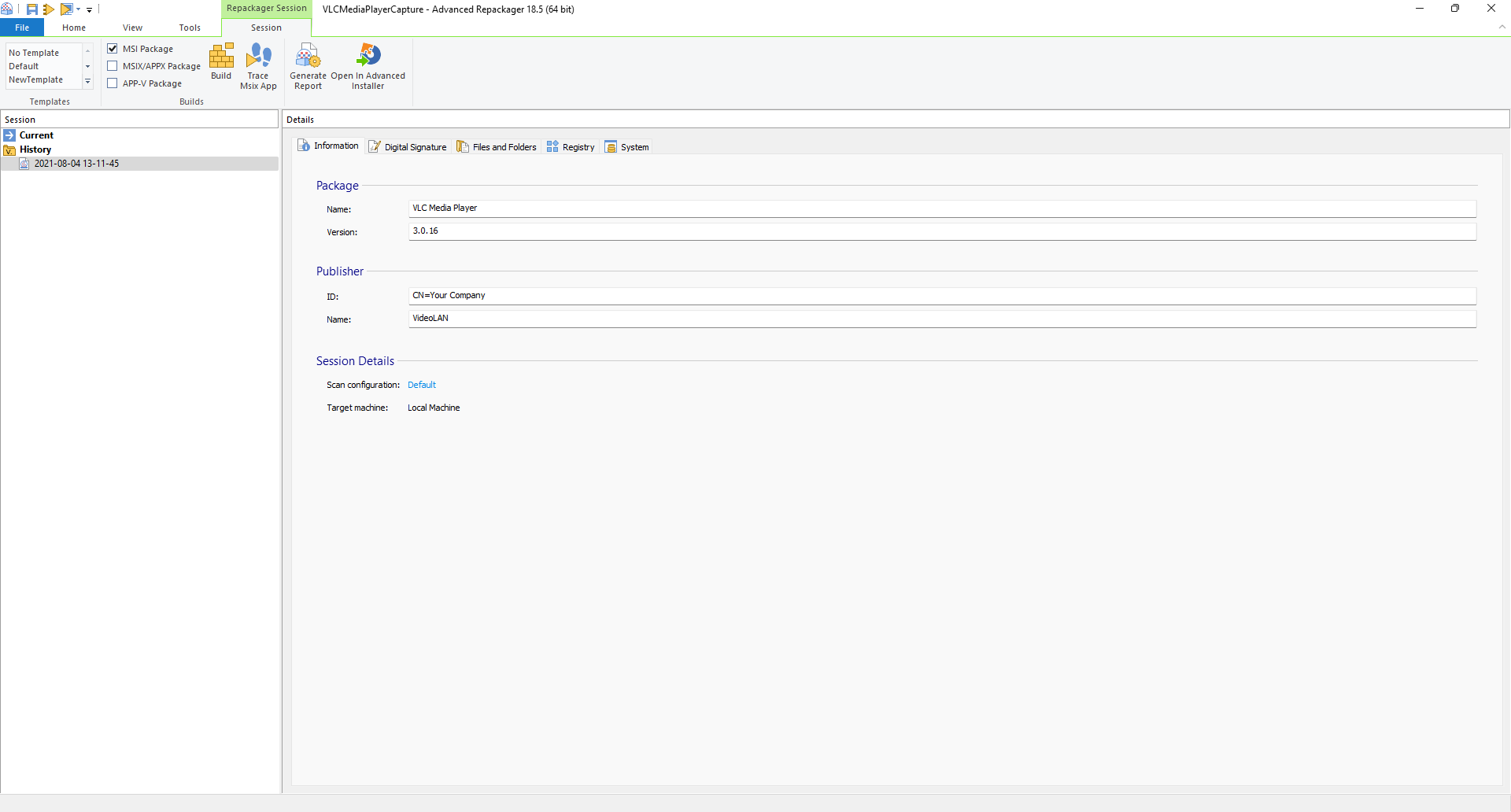This screenshot has height=812, width=1511.
Task: Click the Details panel header
Action: pos(896,120)
